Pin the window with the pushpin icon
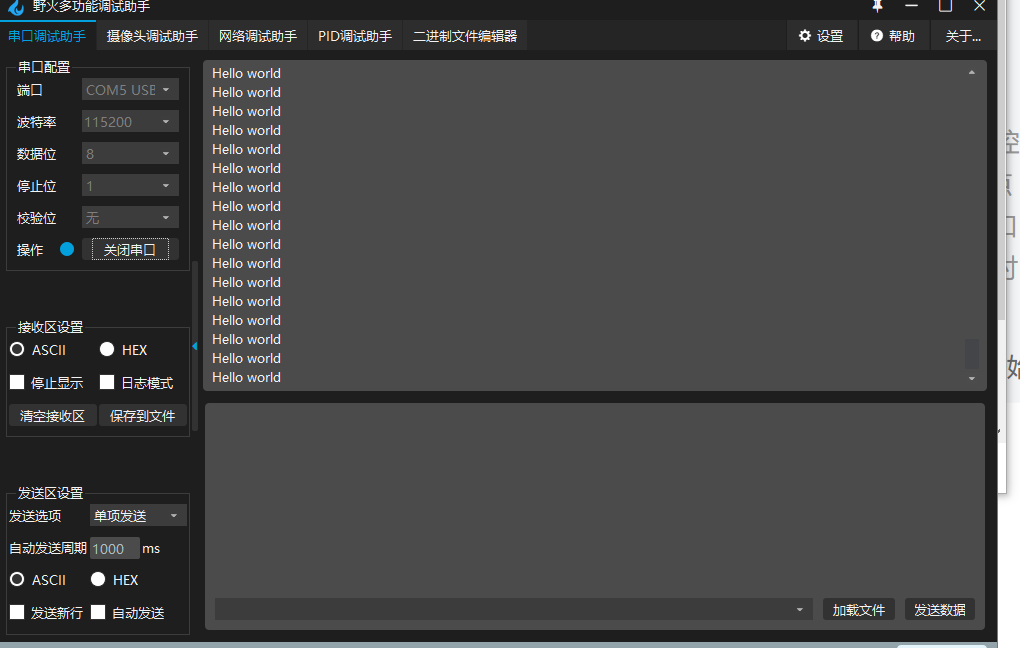Image resolution: width=1020 pixels, height=648 pixels. pos(878,6)
